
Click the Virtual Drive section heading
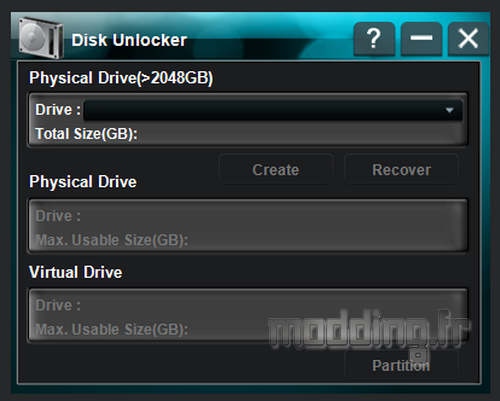(x=76, y=272)
